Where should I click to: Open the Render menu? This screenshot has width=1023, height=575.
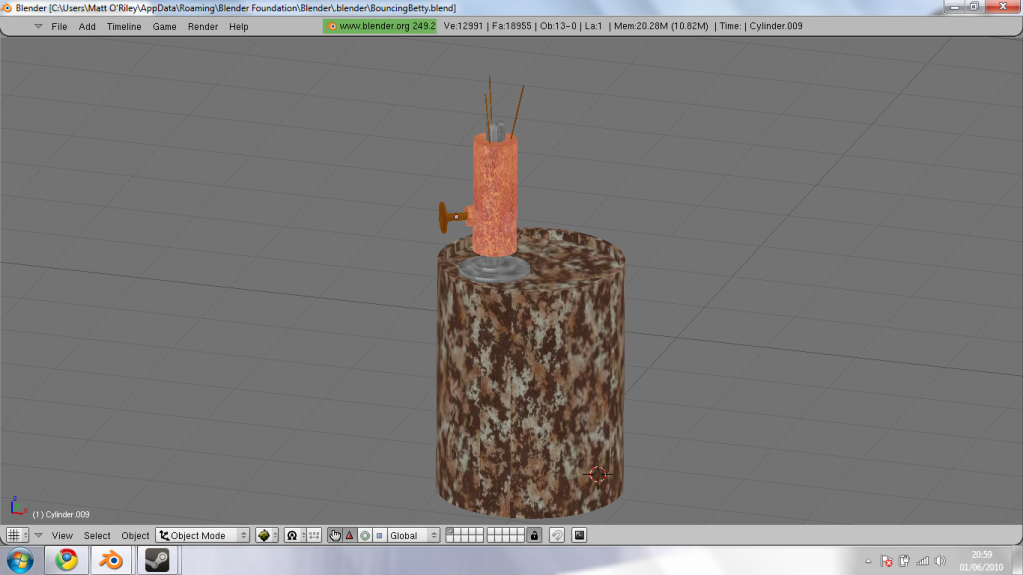click(202, 26)
